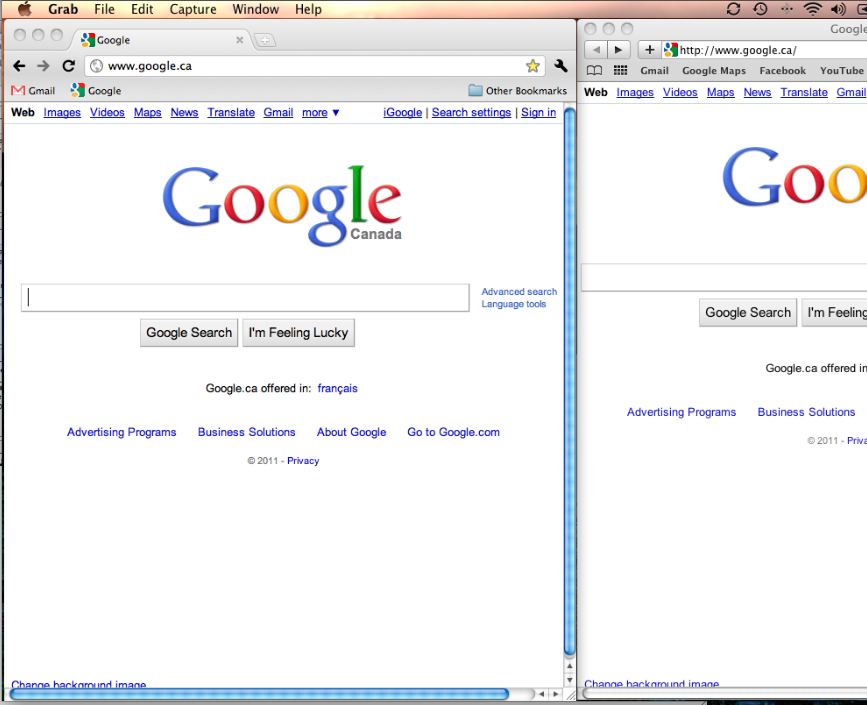The width and height of the screenshot is (867, 705).
Task: Open the File menu
Action: coord(104,9)
